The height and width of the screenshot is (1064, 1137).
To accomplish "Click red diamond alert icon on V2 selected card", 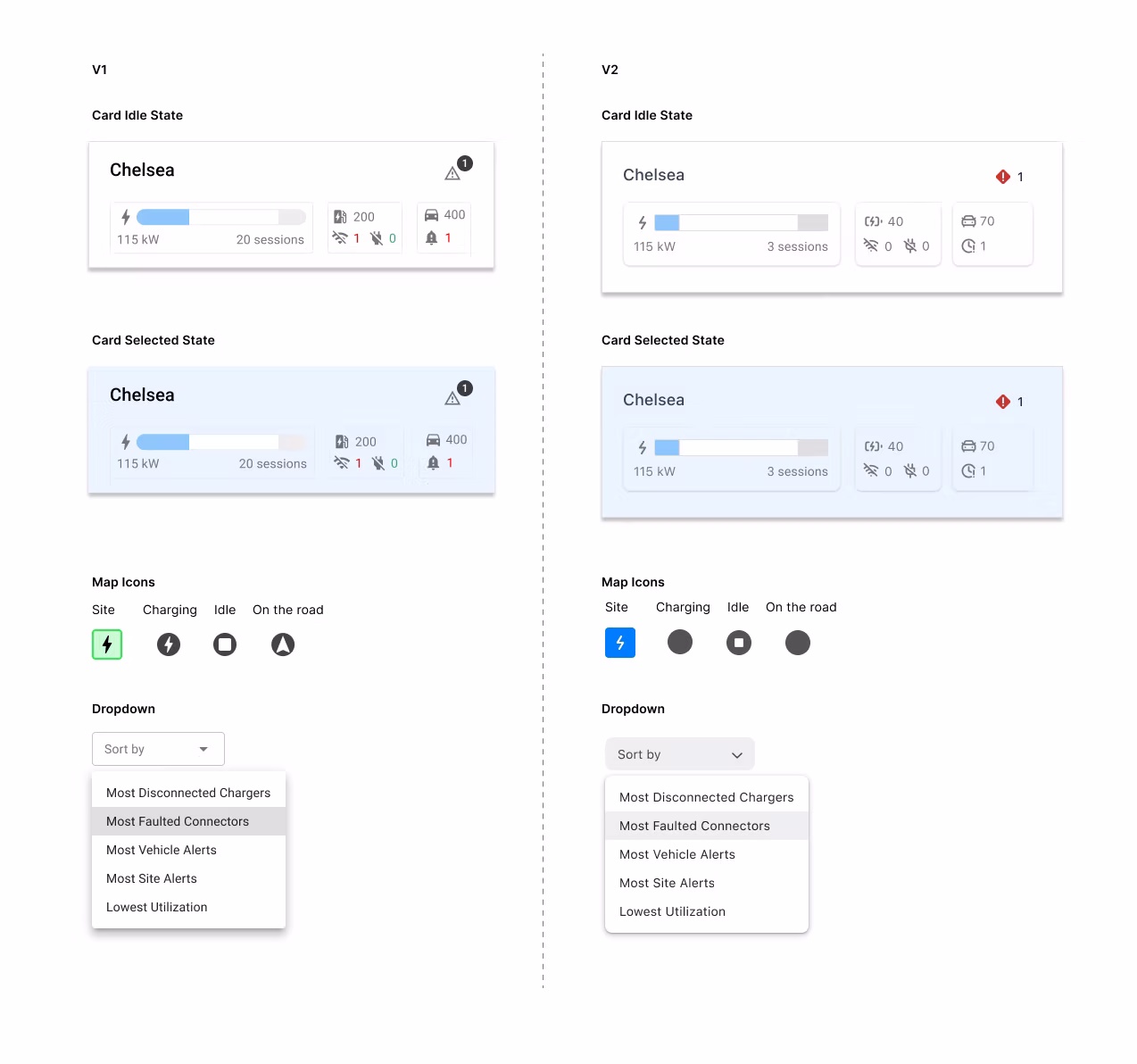I will (1003, 402).
